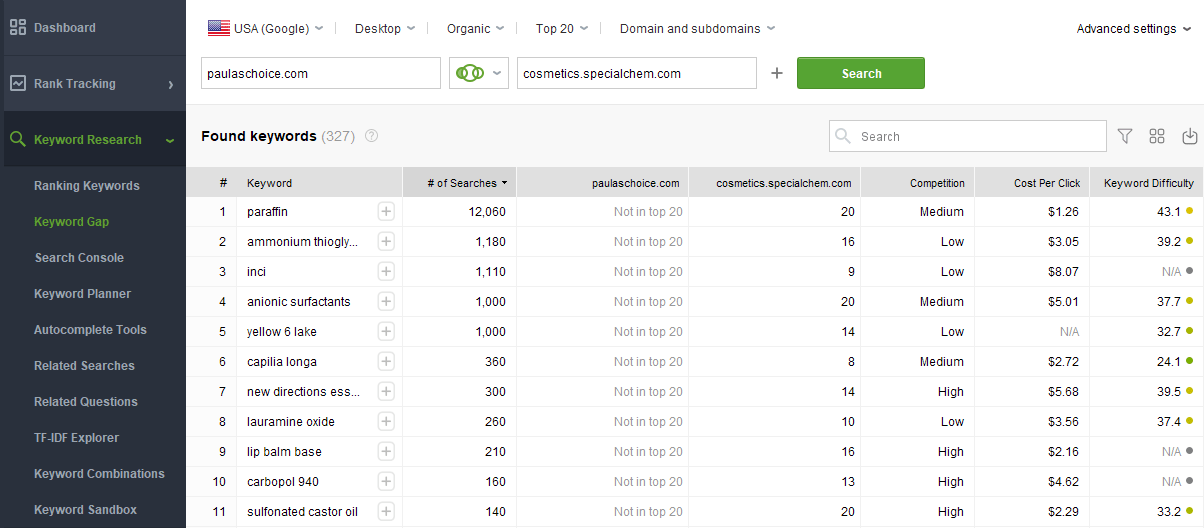Open the Desktop device dropdown
Screen dimensions: 1204x528
click(x=385, y=28)
